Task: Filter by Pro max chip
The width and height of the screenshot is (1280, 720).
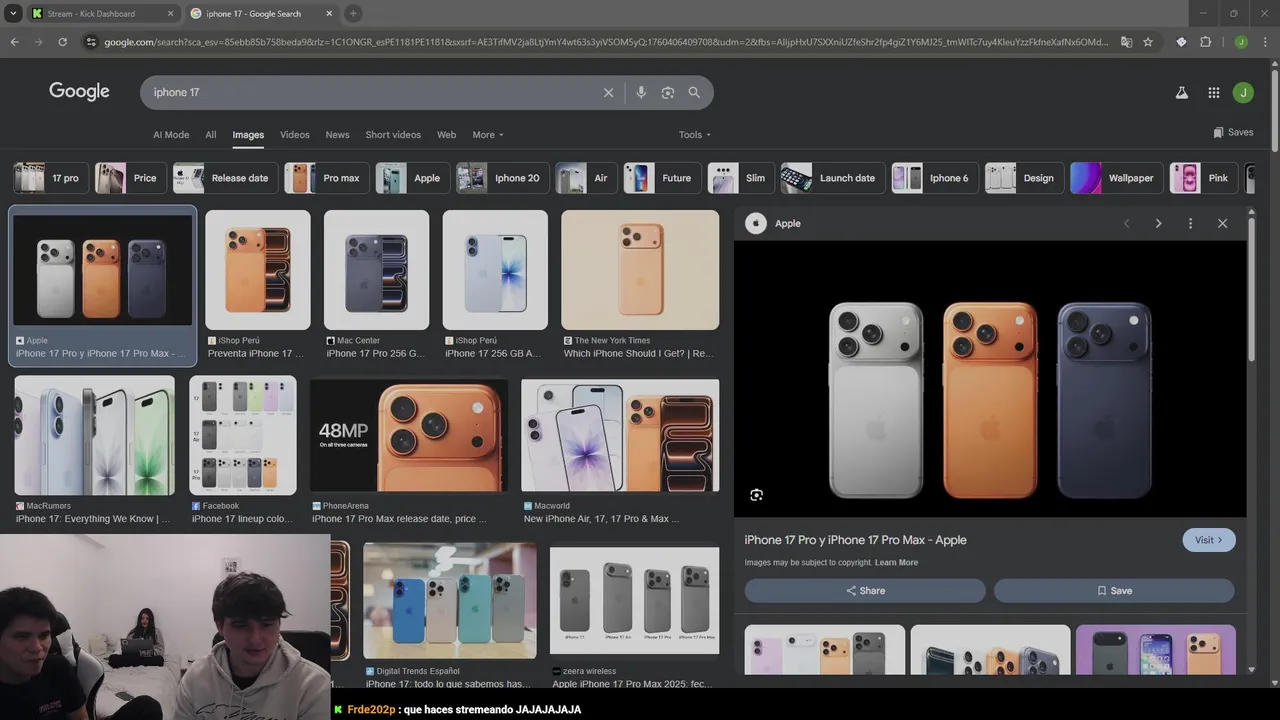Action: [x=327, y=178]
